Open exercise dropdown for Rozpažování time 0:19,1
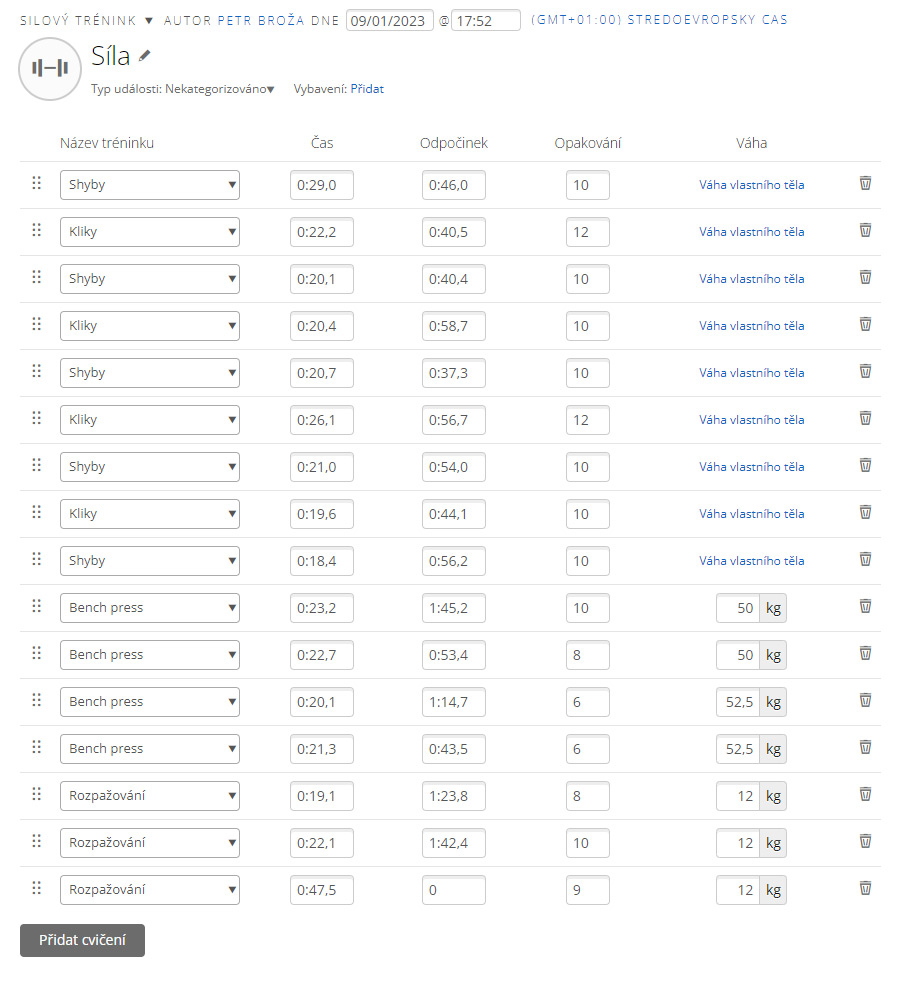 click(150, 795)
